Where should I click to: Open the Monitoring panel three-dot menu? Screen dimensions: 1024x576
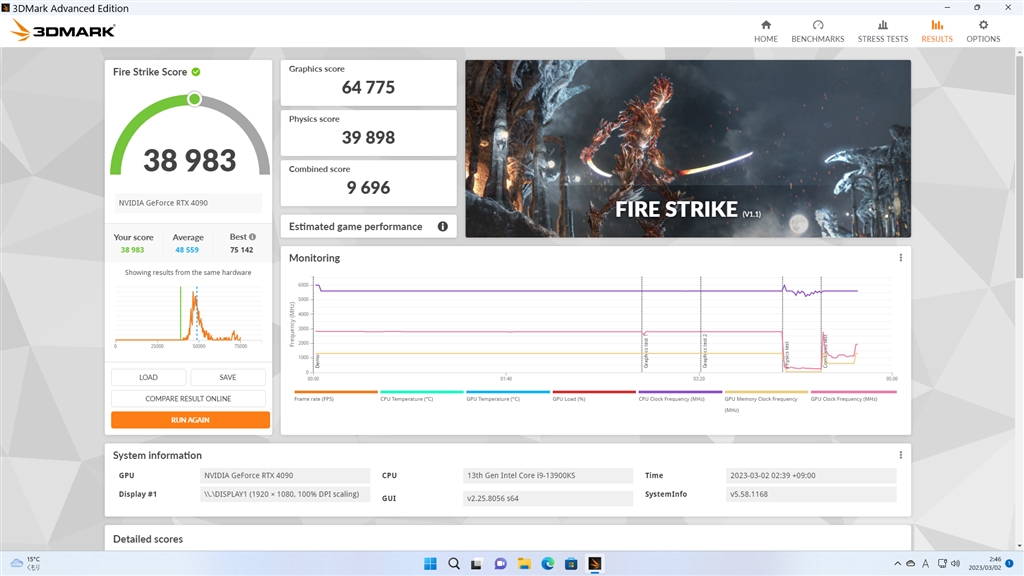coord(901,258)
